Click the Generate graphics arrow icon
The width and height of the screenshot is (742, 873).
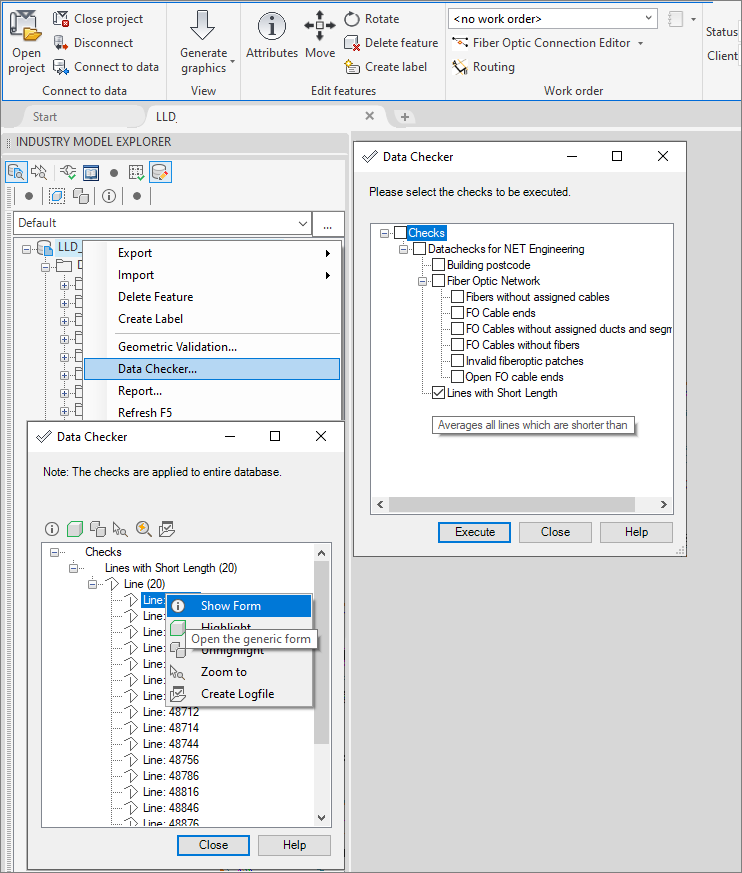coord(203,26)
